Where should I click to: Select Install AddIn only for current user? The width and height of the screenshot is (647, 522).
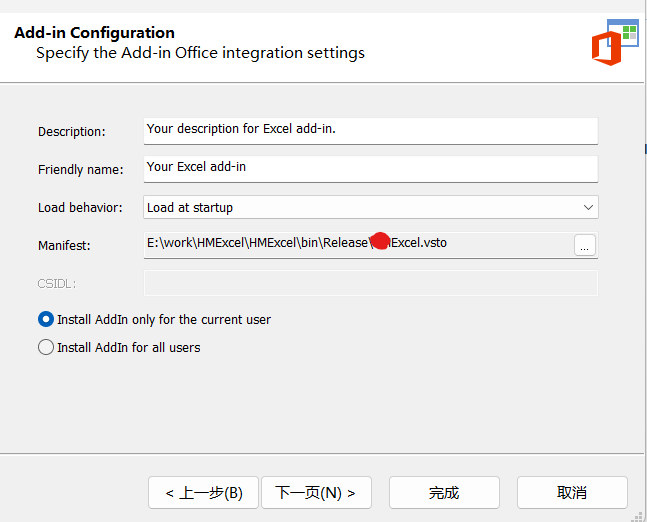click(46, 319)
